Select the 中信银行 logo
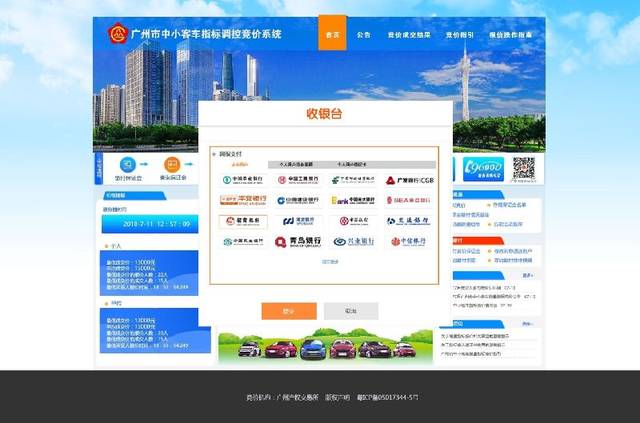The height and width of the screenshot is (423, 640). (x=408, y=242)
